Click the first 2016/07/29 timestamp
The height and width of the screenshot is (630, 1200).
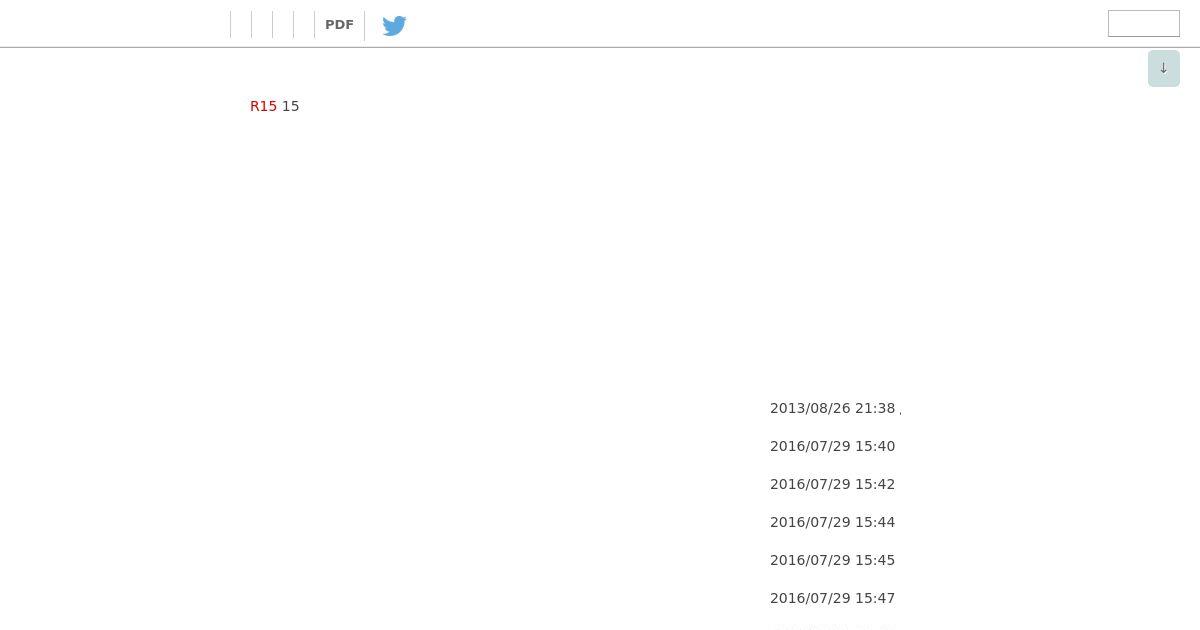click(832, 446)
